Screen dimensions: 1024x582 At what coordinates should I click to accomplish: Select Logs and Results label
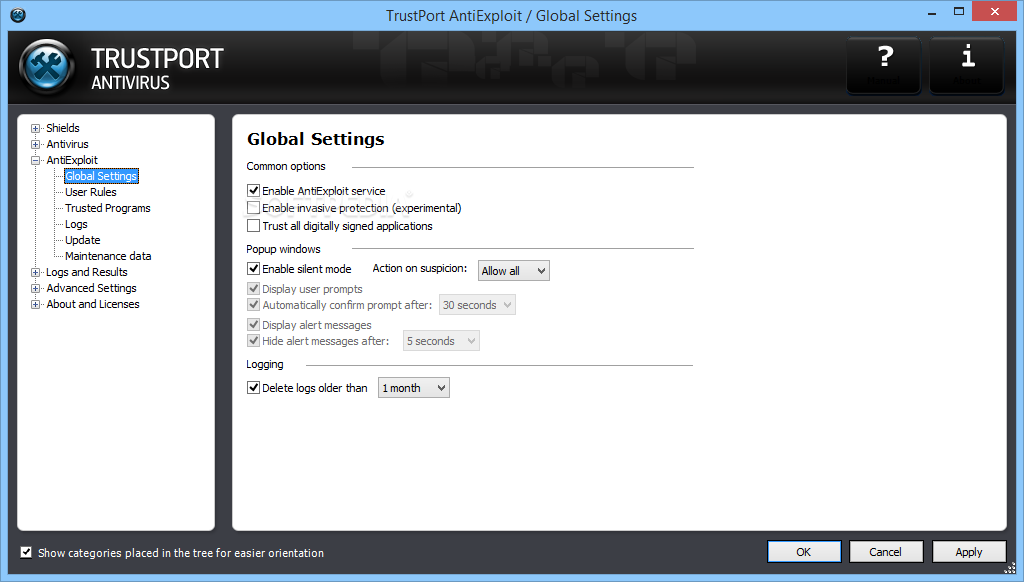(87, 272)
